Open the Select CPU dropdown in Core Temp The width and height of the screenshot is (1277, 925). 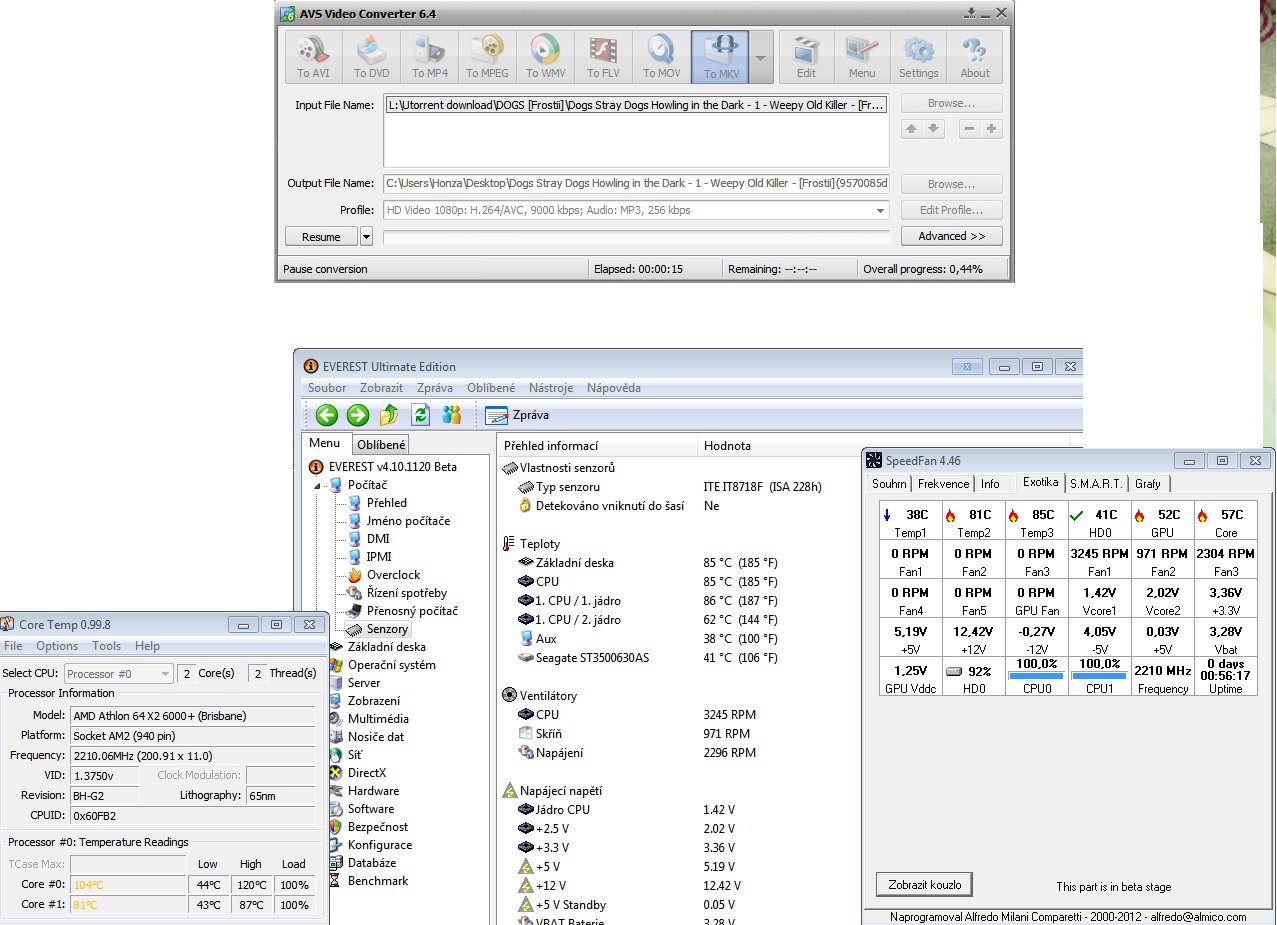pos(118,674)
